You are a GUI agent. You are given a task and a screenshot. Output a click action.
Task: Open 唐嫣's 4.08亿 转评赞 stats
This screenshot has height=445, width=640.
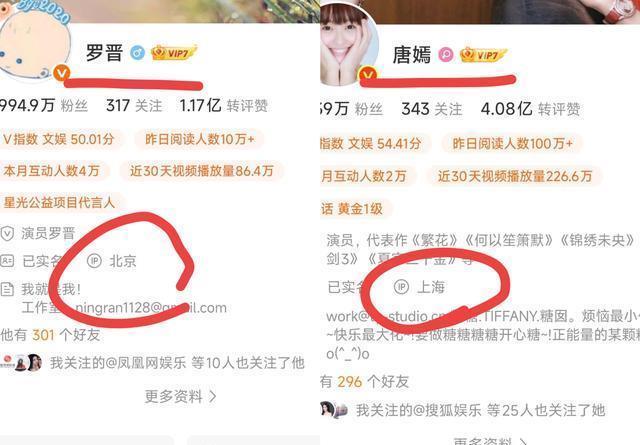530,109
